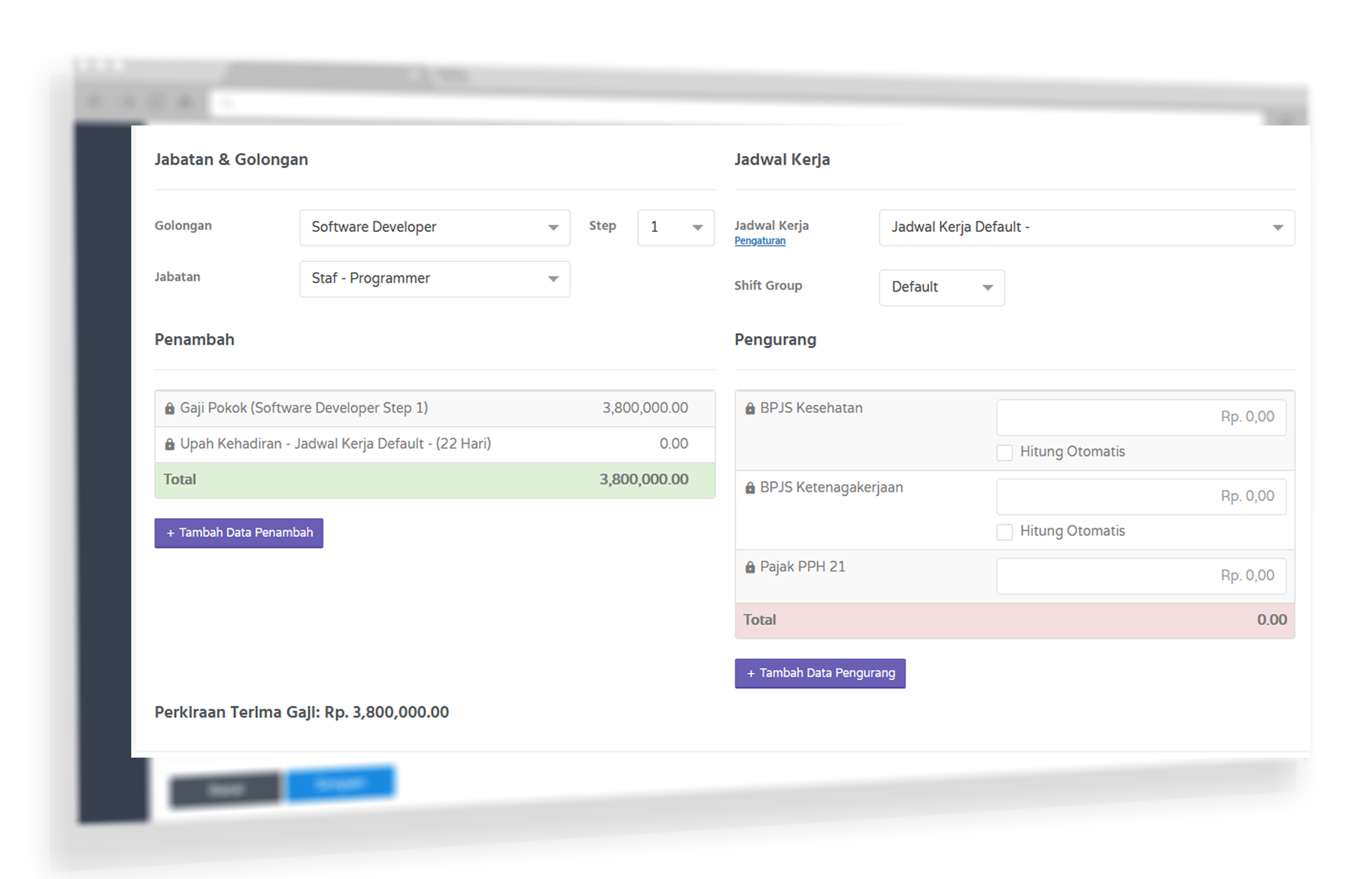1372x879 pixels.
Task: Click lock icon next to Pajak PPH 21
Action: 750,567
